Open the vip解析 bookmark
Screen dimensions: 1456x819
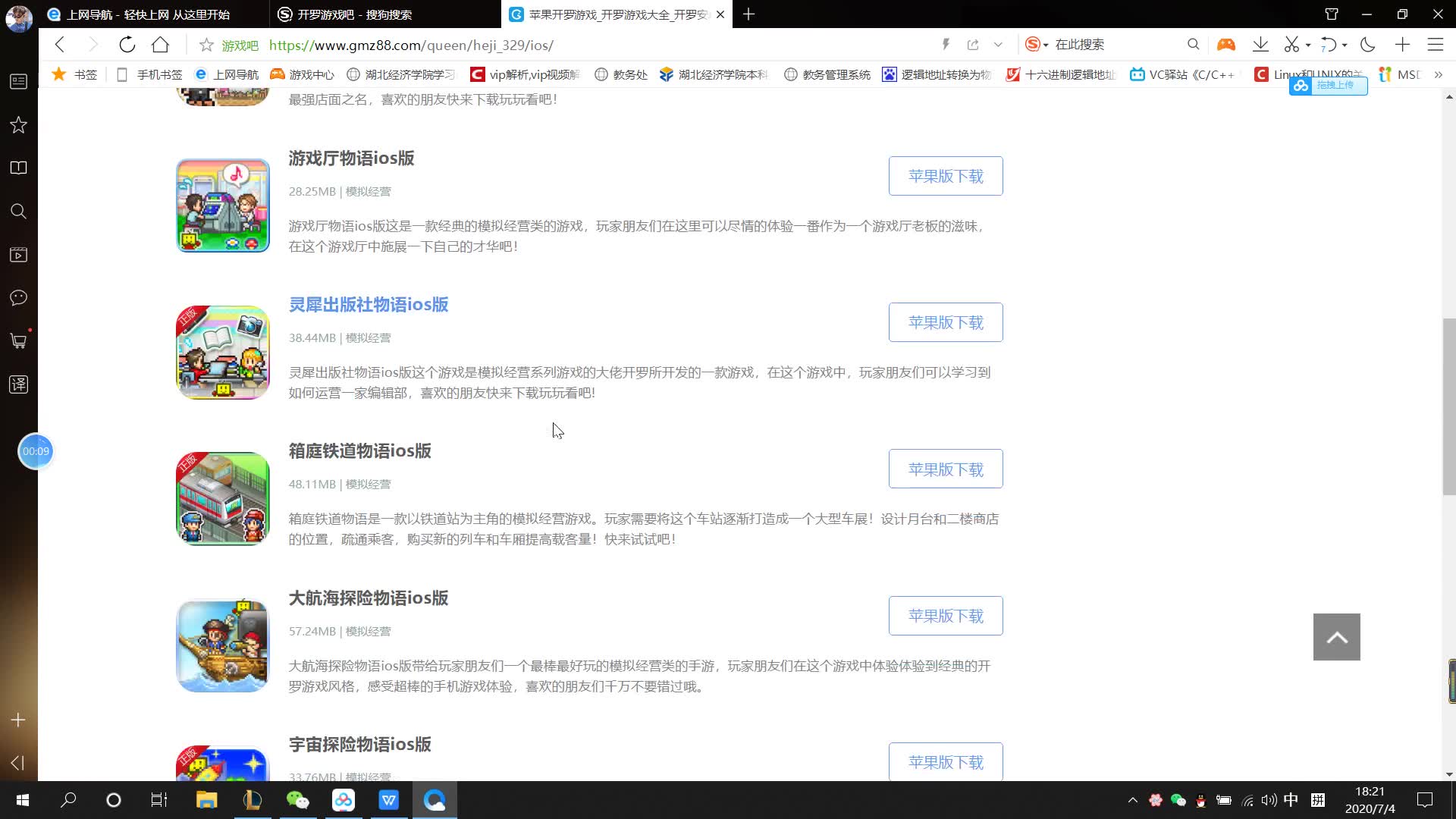(526, 74)
